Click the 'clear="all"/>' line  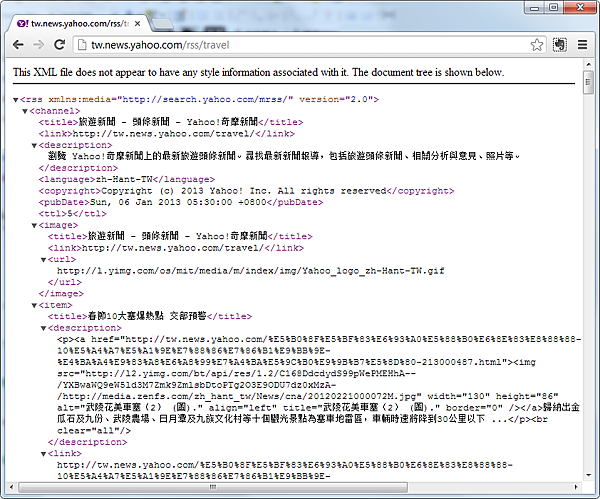click(x=94, y=431)
